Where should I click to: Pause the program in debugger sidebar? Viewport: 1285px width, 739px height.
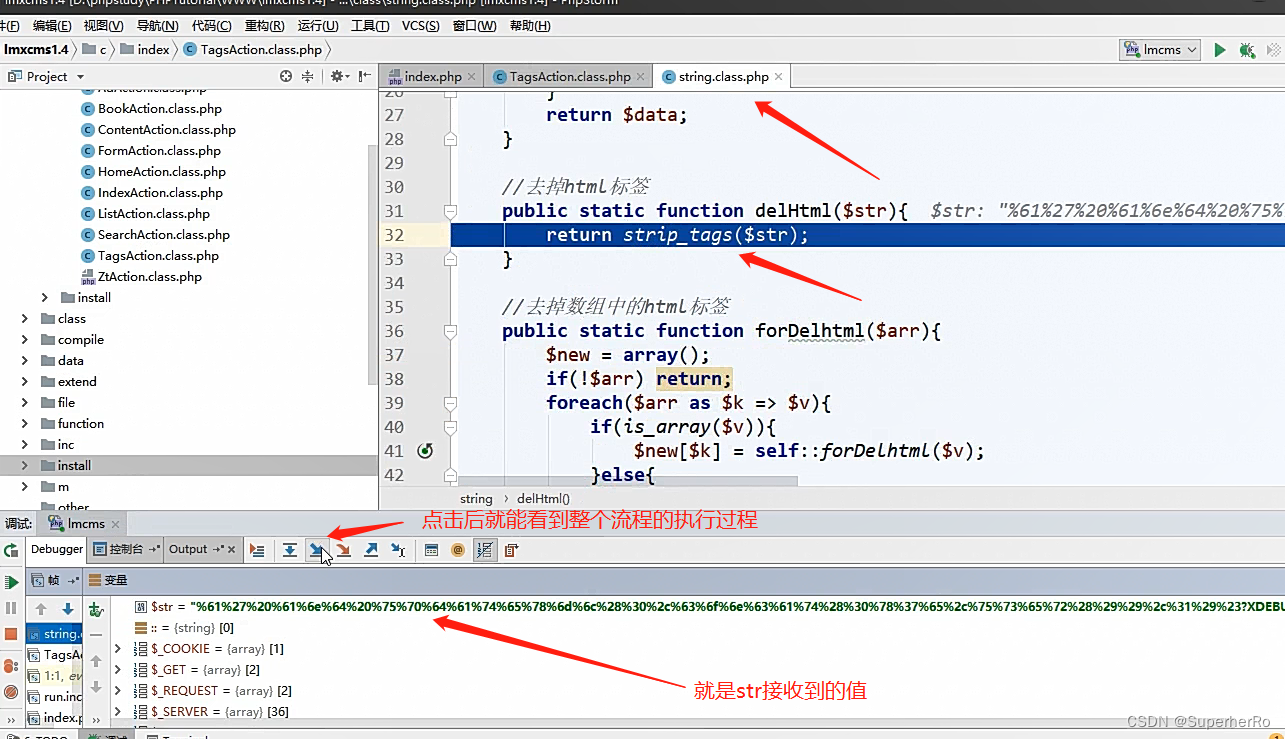click(x=11, y=608)
